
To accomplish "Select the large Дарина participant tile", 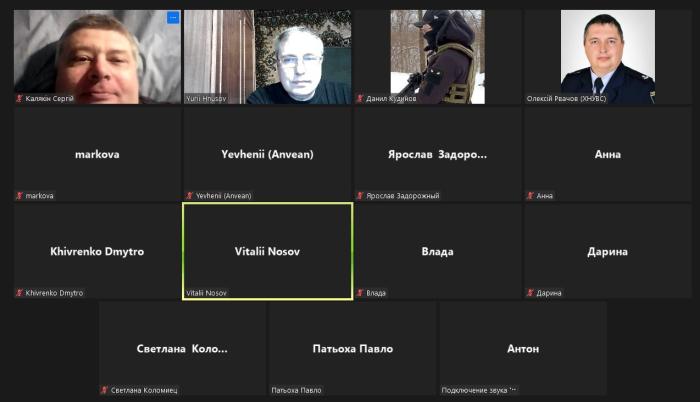I will [x=608, y=251].
